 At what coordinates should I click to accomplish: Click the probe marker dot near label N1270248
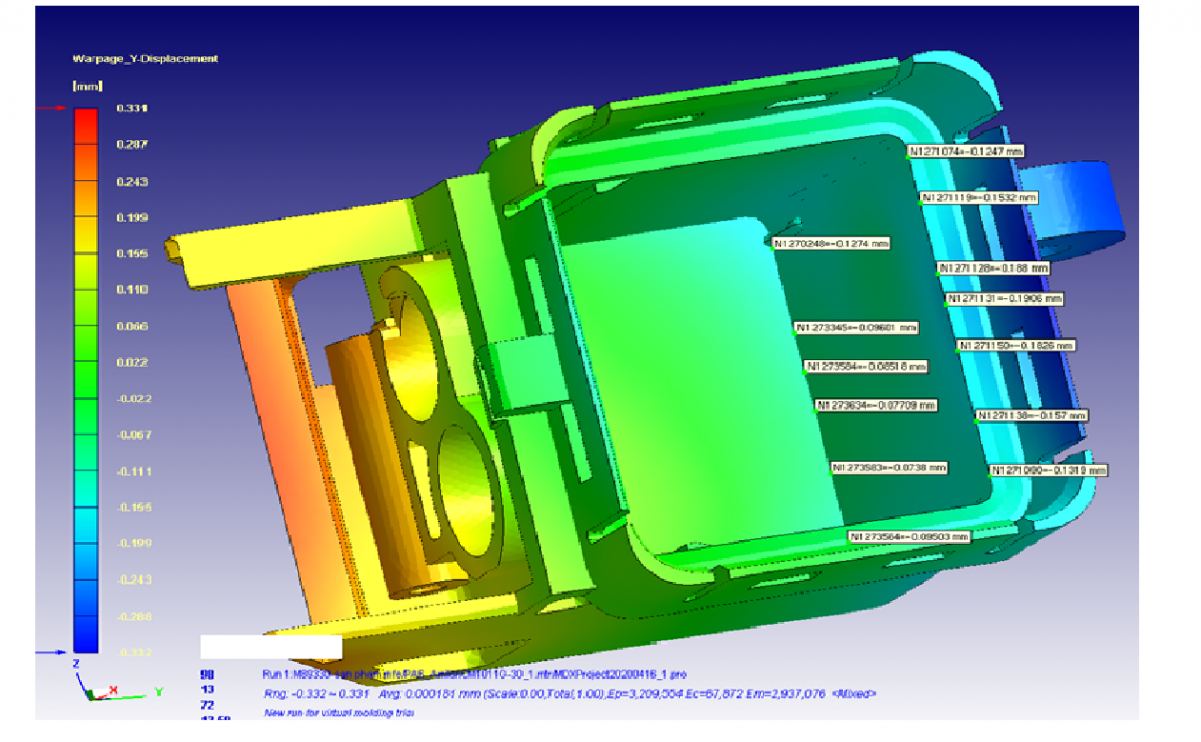tap(772, 249)
